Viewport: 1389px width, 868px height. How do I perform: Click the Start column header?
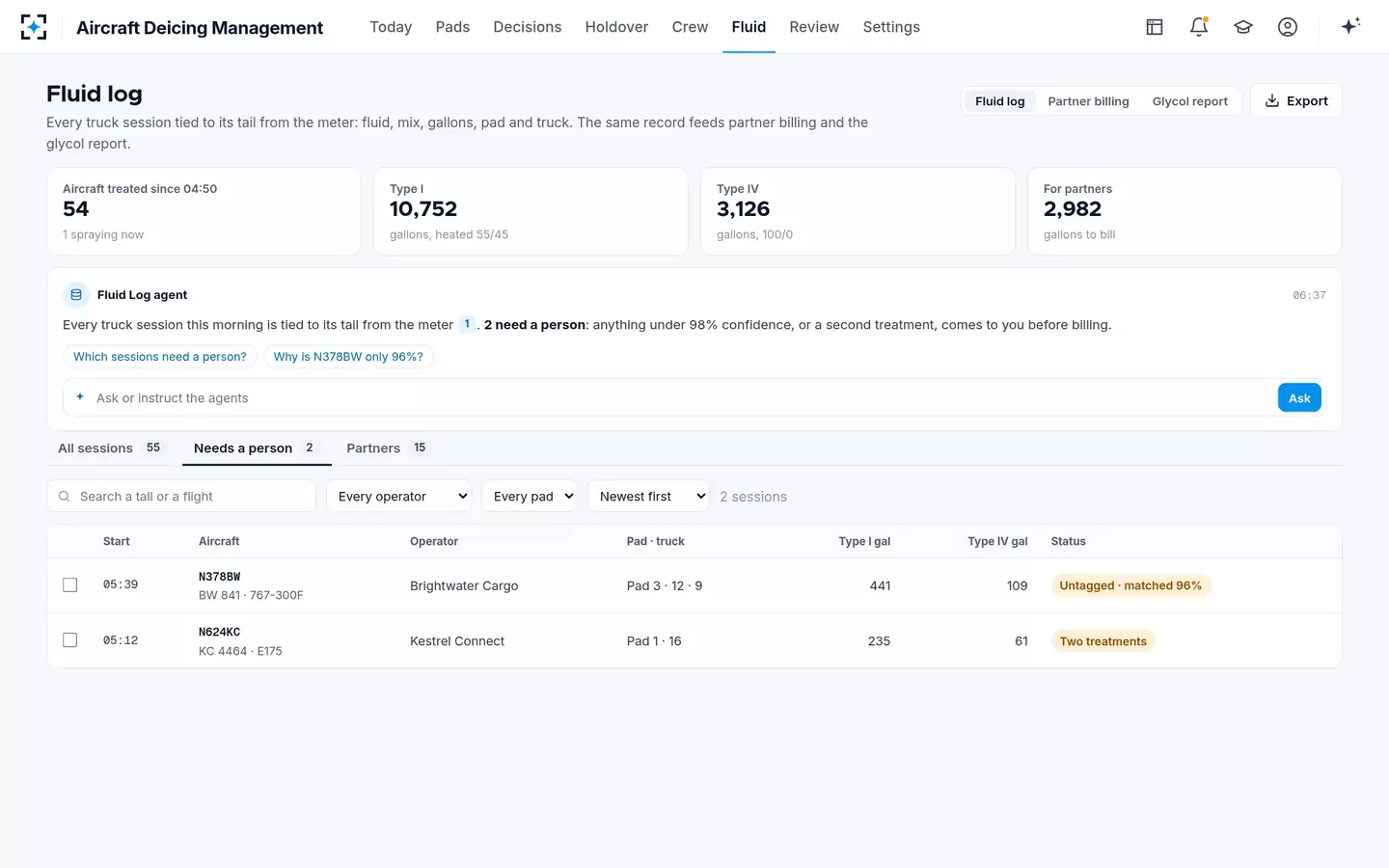tap(117, 541)
